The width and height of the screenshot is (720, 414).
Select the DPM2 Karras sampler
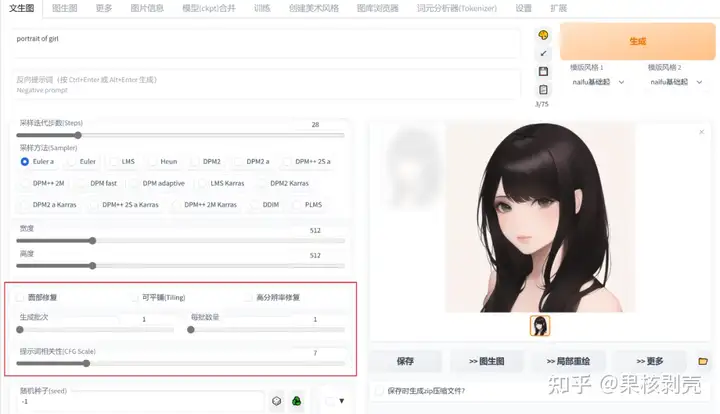283,183
